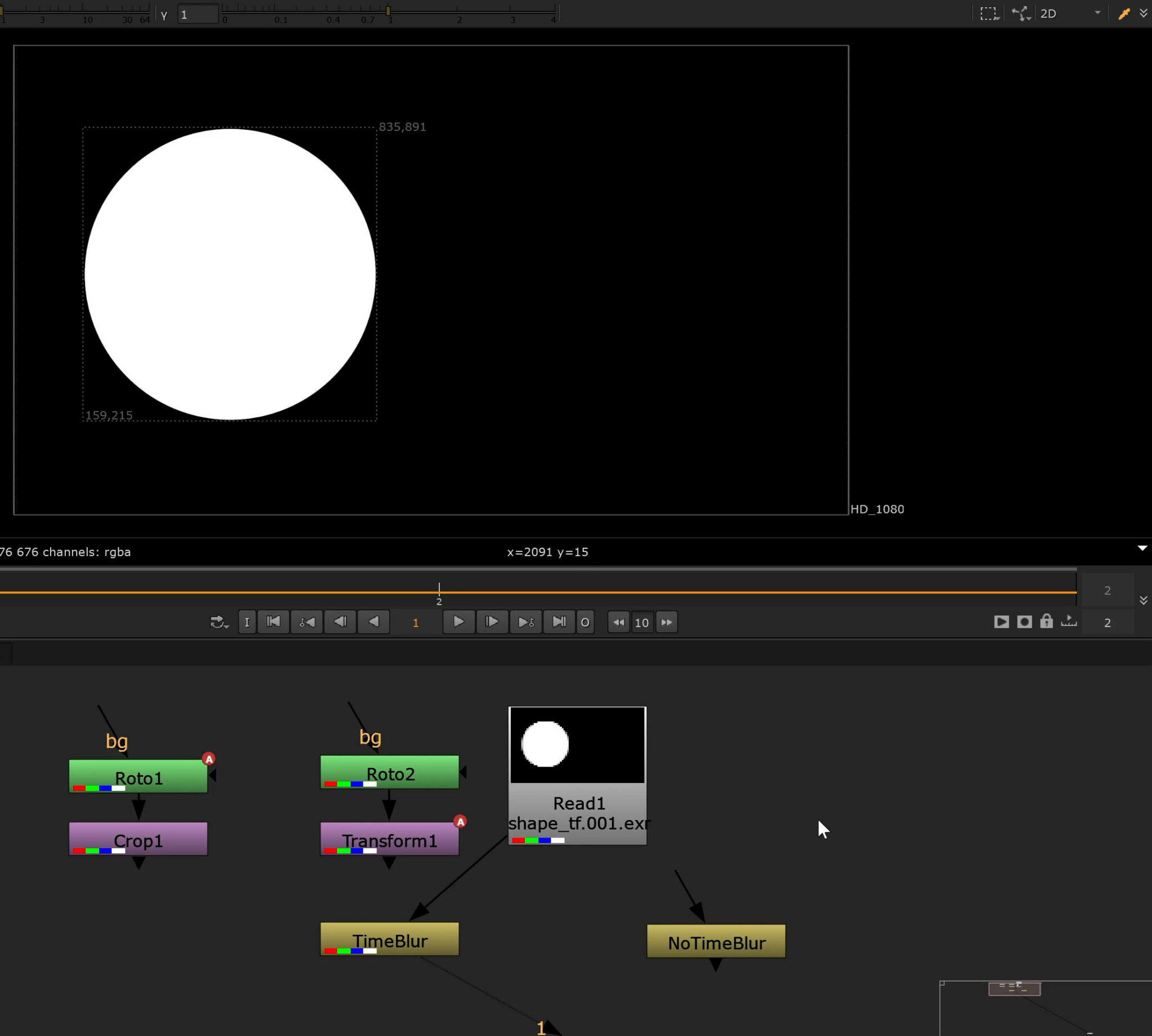Screen dimensions: 1152x1036
Task: Toggle the orange color picker icon
Action: click(1123, 13)
